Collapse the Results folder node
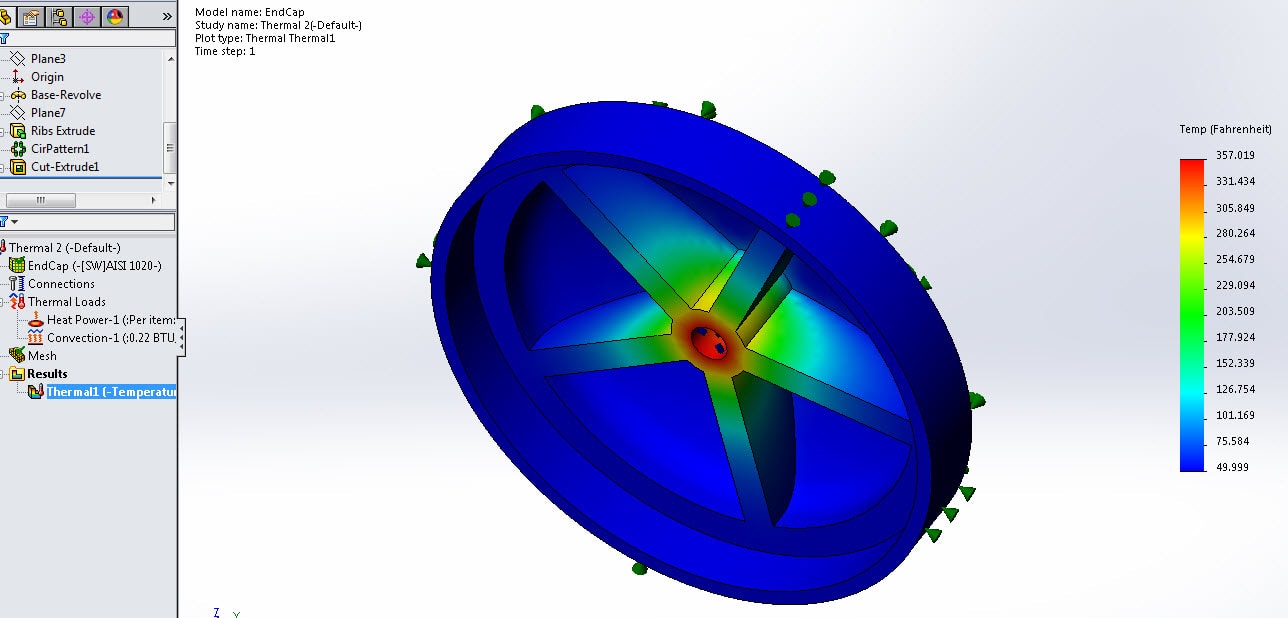 point(3,374)
